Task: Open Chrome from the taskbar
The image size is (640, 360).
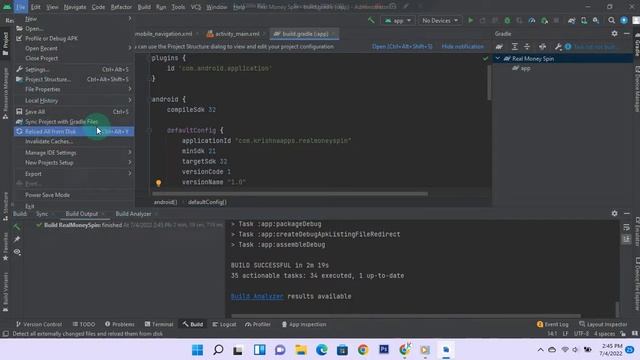Action: point(363,350)
